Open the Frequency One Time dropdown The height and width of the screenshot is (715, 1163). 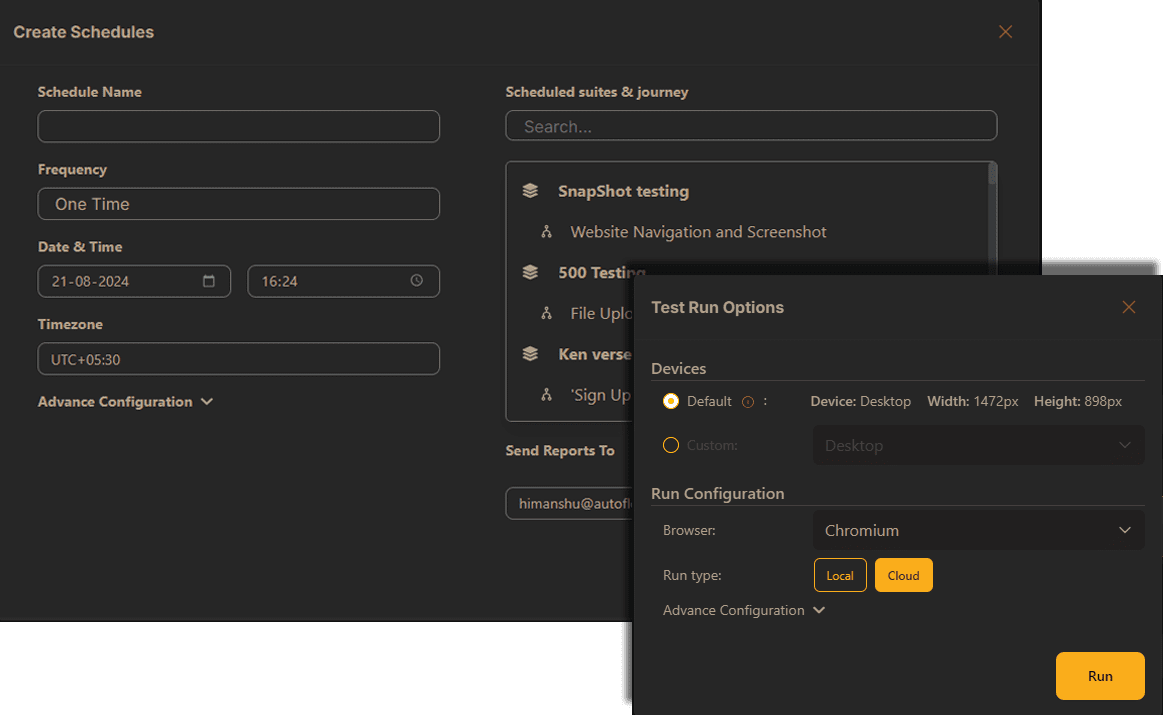tap(239, 204)
